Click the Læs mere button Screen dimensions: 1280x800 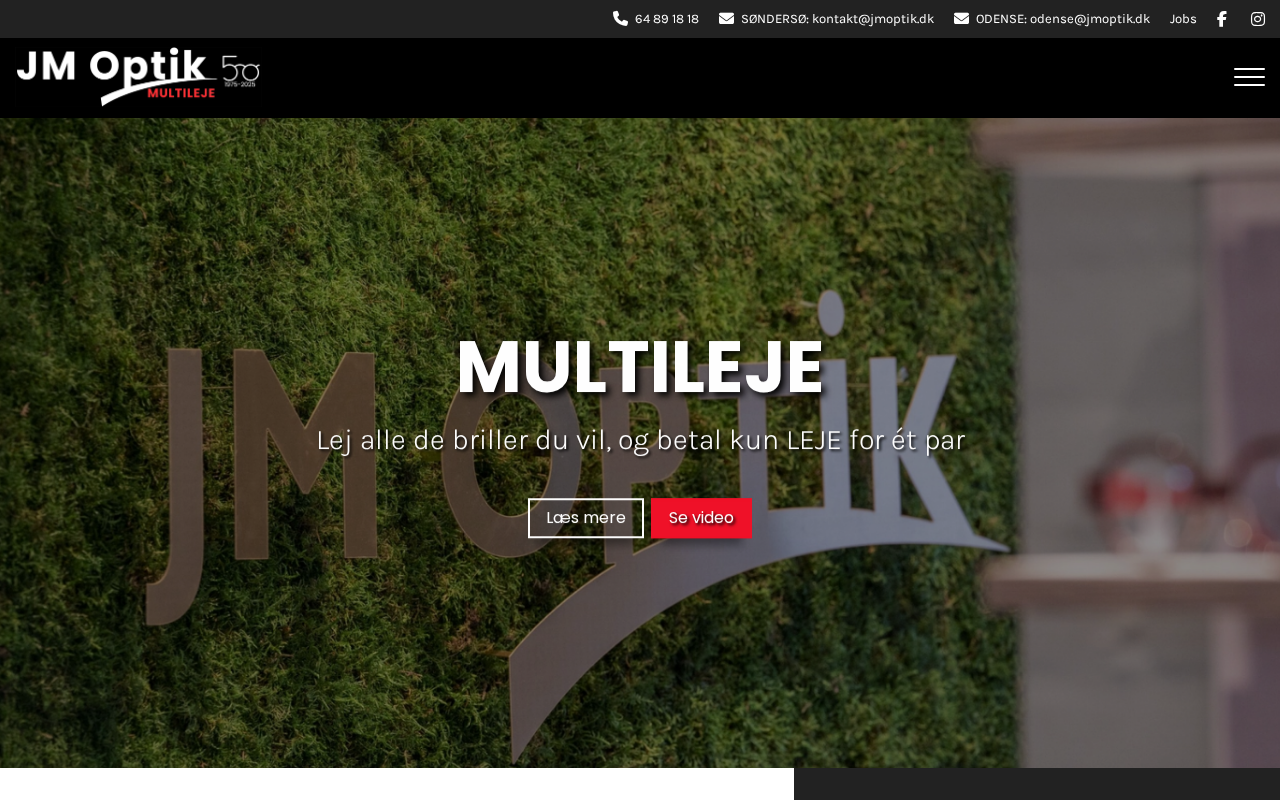click(586, 518)
